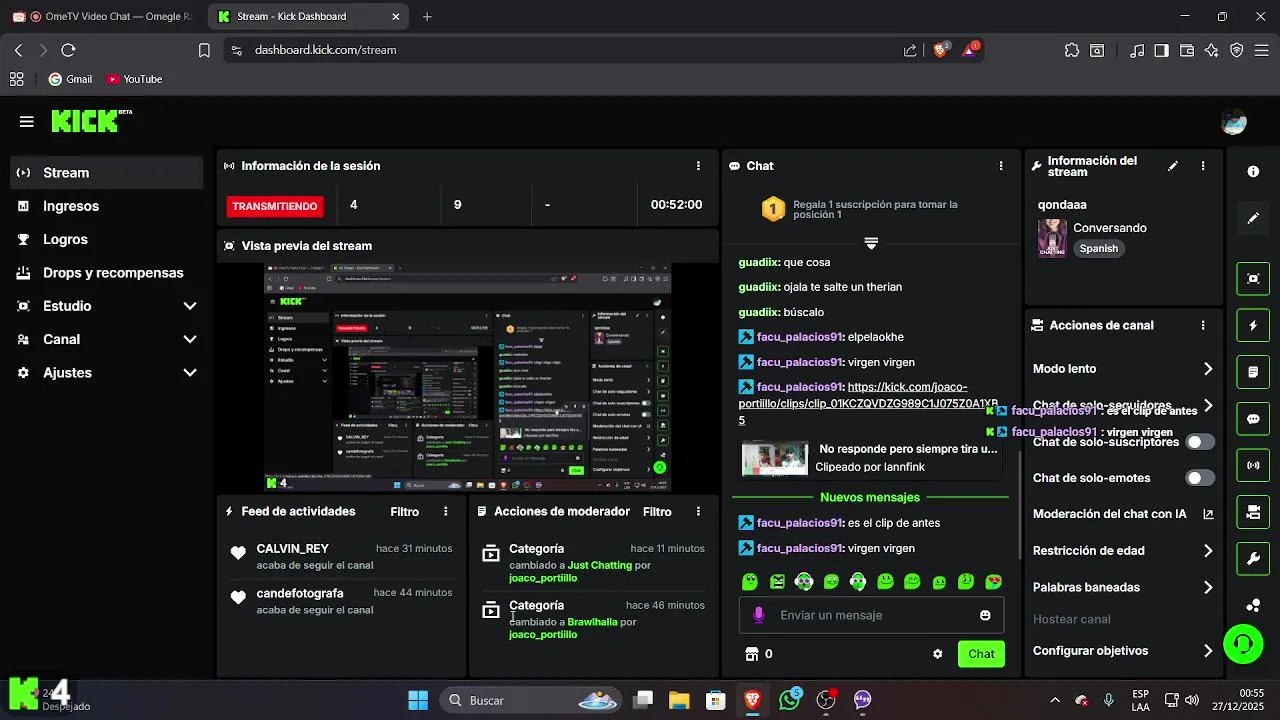Click the Gmail bookmark

click(69, 79)
